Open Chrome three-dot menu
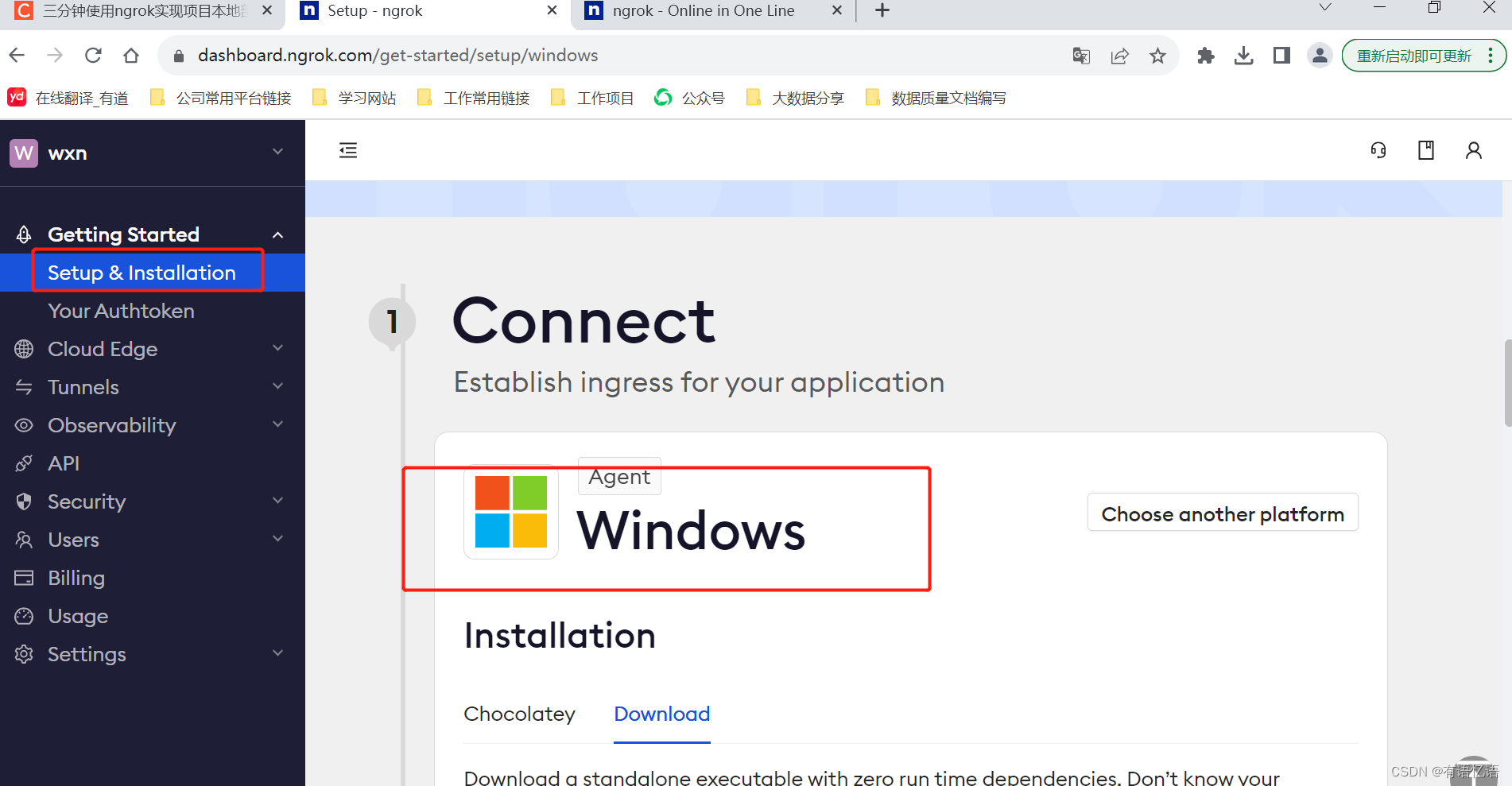Viewport: 1512px width, 786px height. pos(1491,56)
